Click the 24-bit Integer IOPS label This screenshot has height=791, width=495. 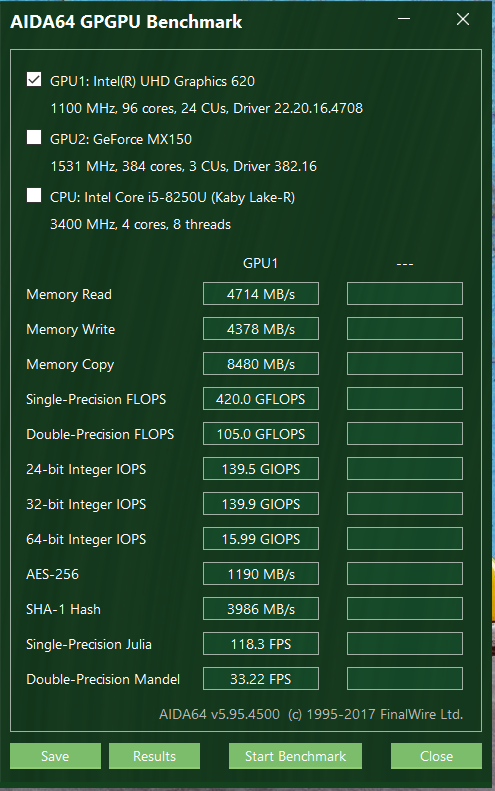click(86, 469)
